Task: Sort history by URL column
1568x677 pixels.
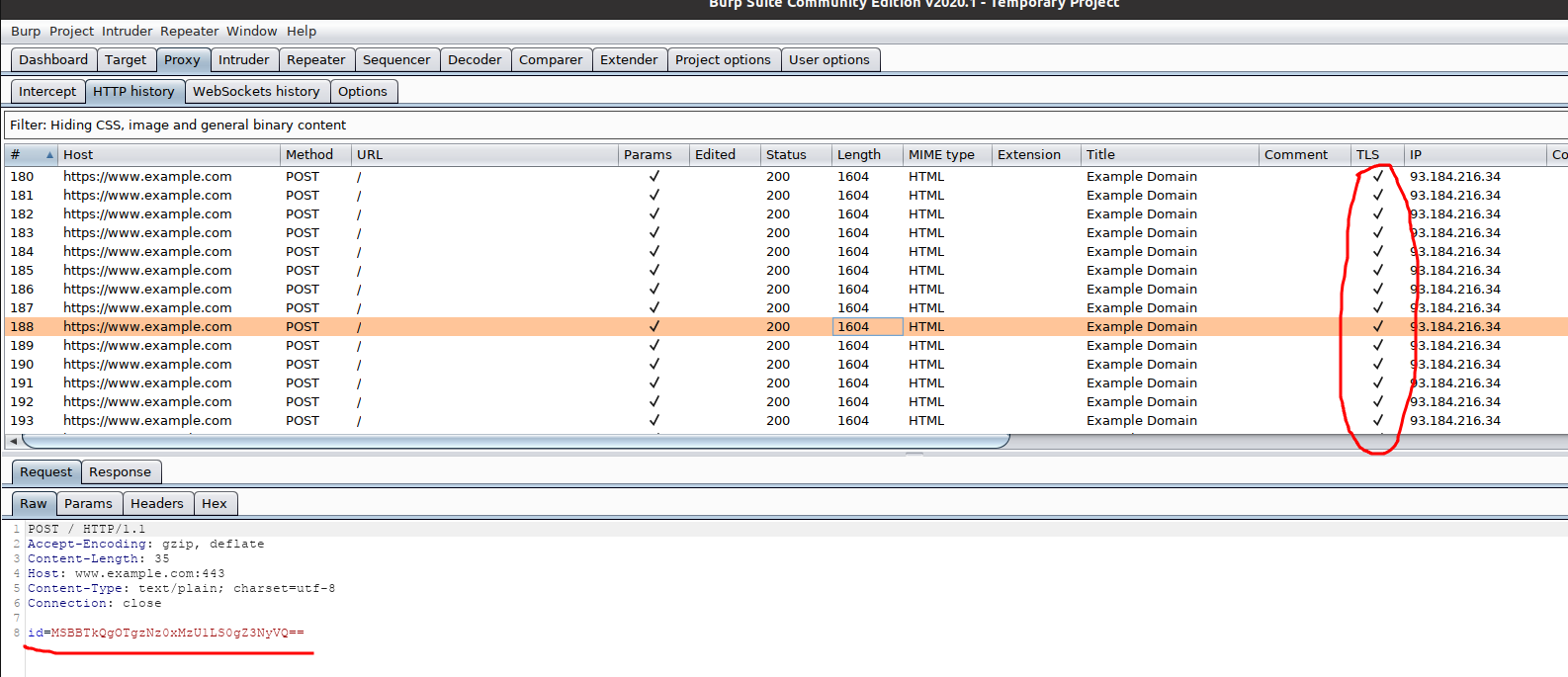Action: 484,155
